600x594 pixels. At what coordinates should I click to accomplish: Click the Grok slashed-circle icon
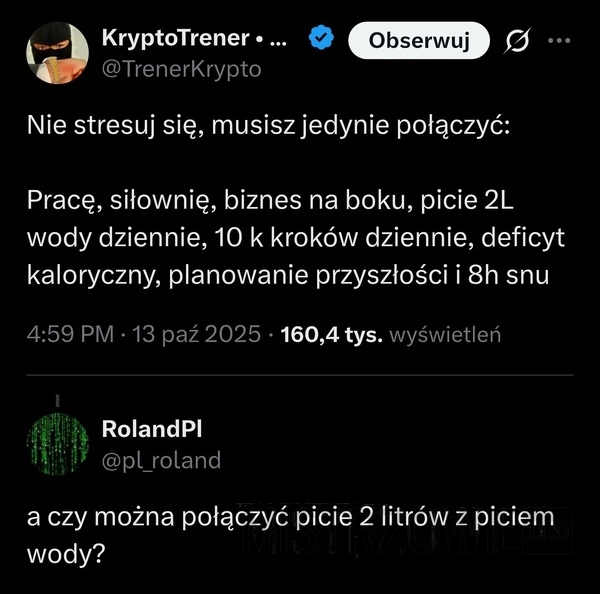tap(519, 41)
